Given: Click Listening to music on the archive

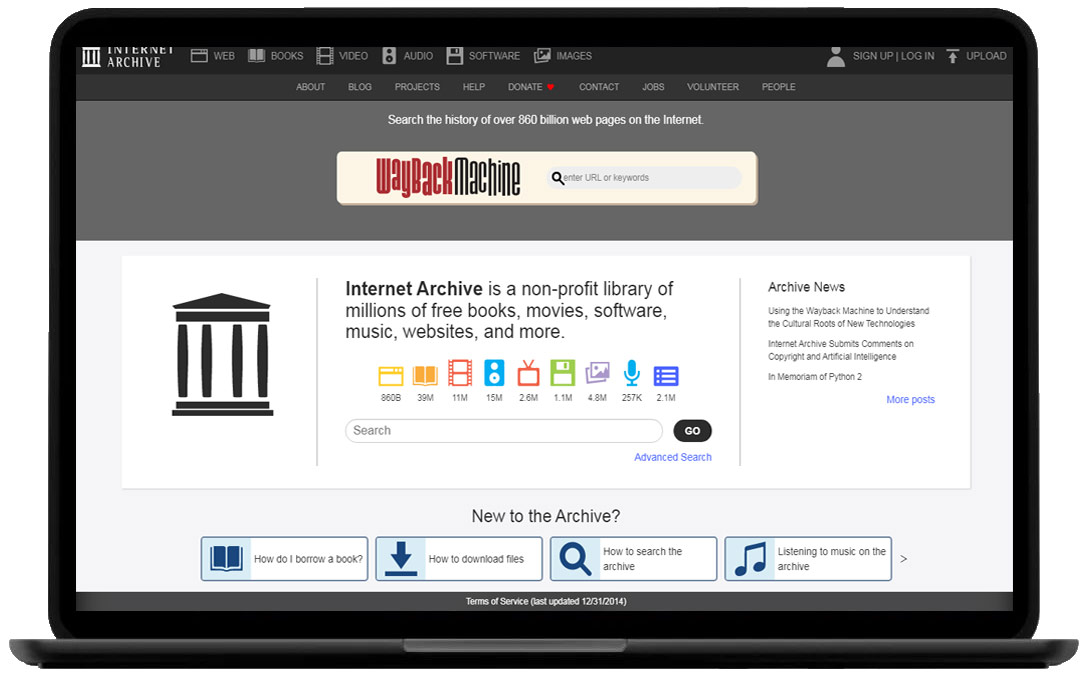Looking at the screenshot, I should (x=831, y=559).
